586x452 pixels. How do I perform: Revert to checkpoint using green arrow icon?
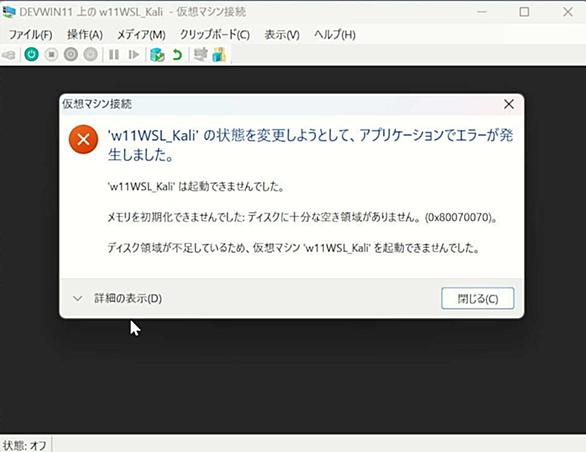[178, 55]
